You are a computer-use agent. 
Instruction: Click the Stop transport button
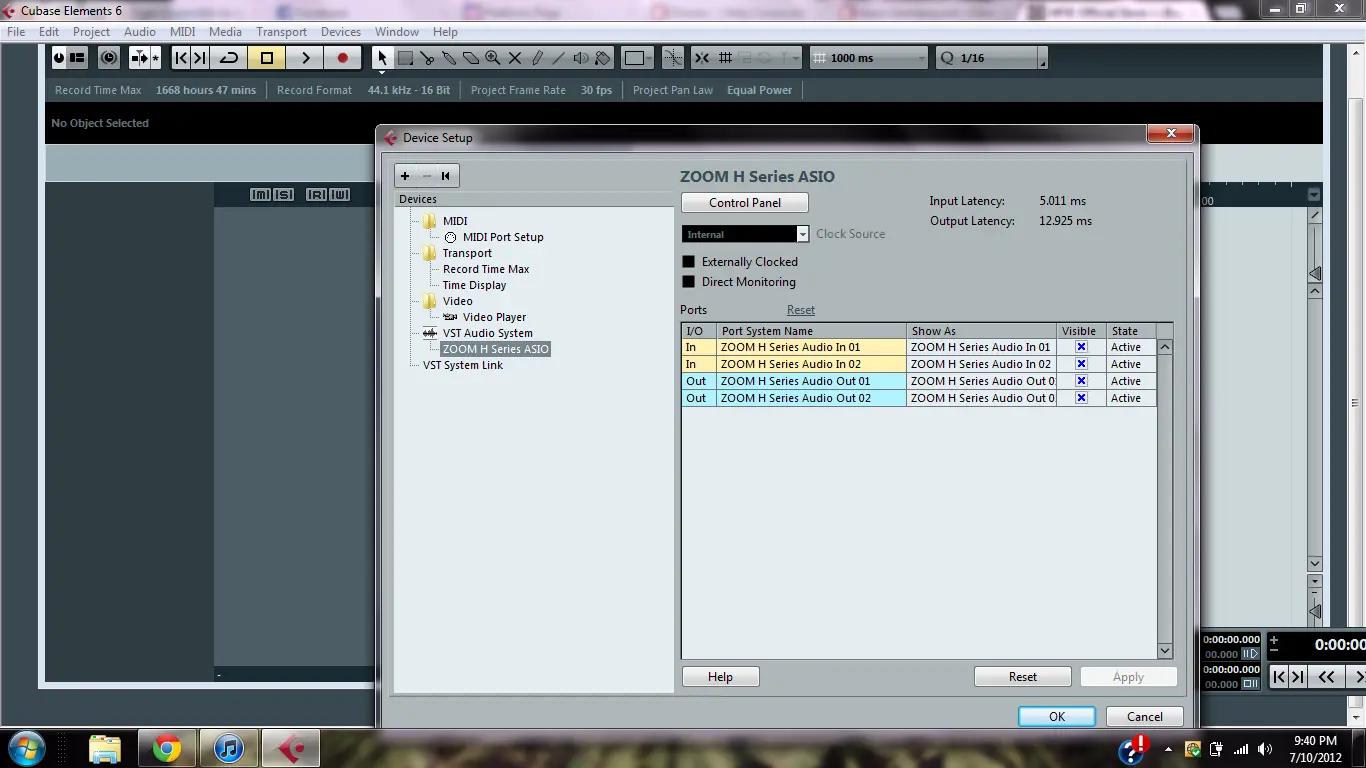tap(267, 58)
